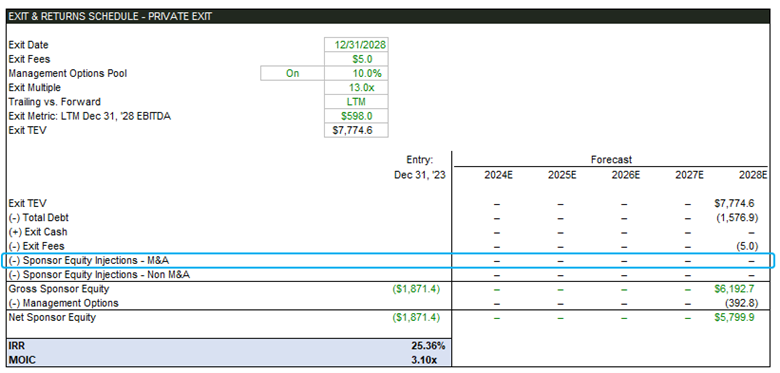780x373 pixels.
Task: Select the IRR value 25.36%
Action: pyautogui.click(x=428, y=346)
